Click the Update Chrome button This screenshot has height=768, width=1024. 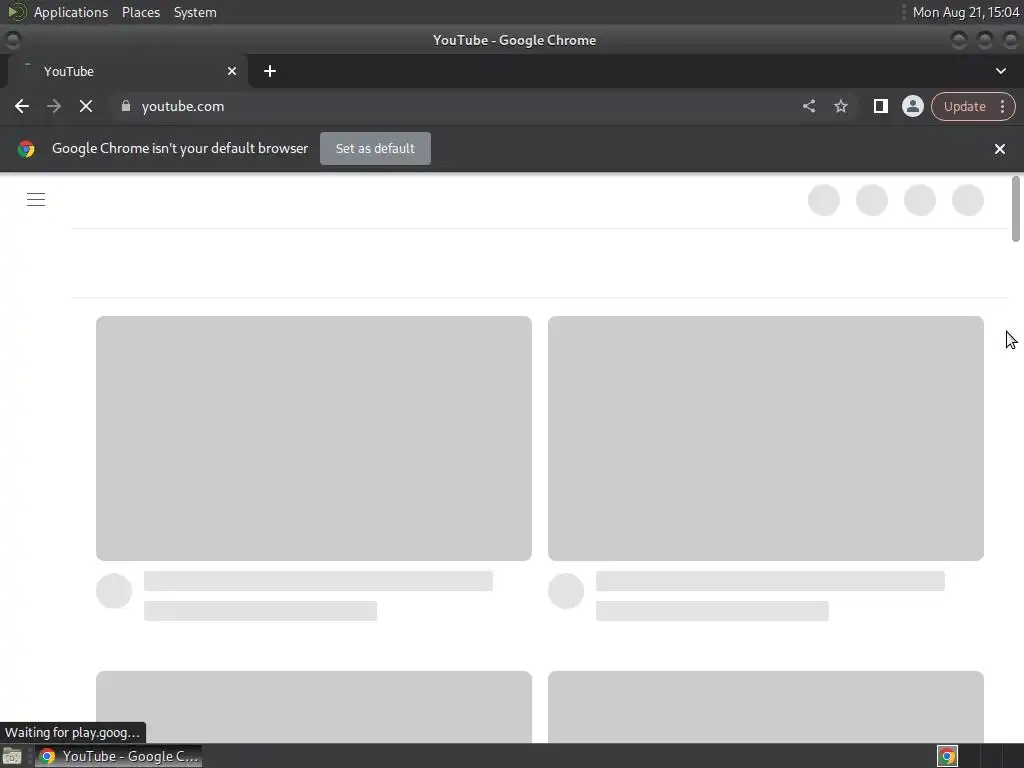pyautogui.click(x=965, y=106)
